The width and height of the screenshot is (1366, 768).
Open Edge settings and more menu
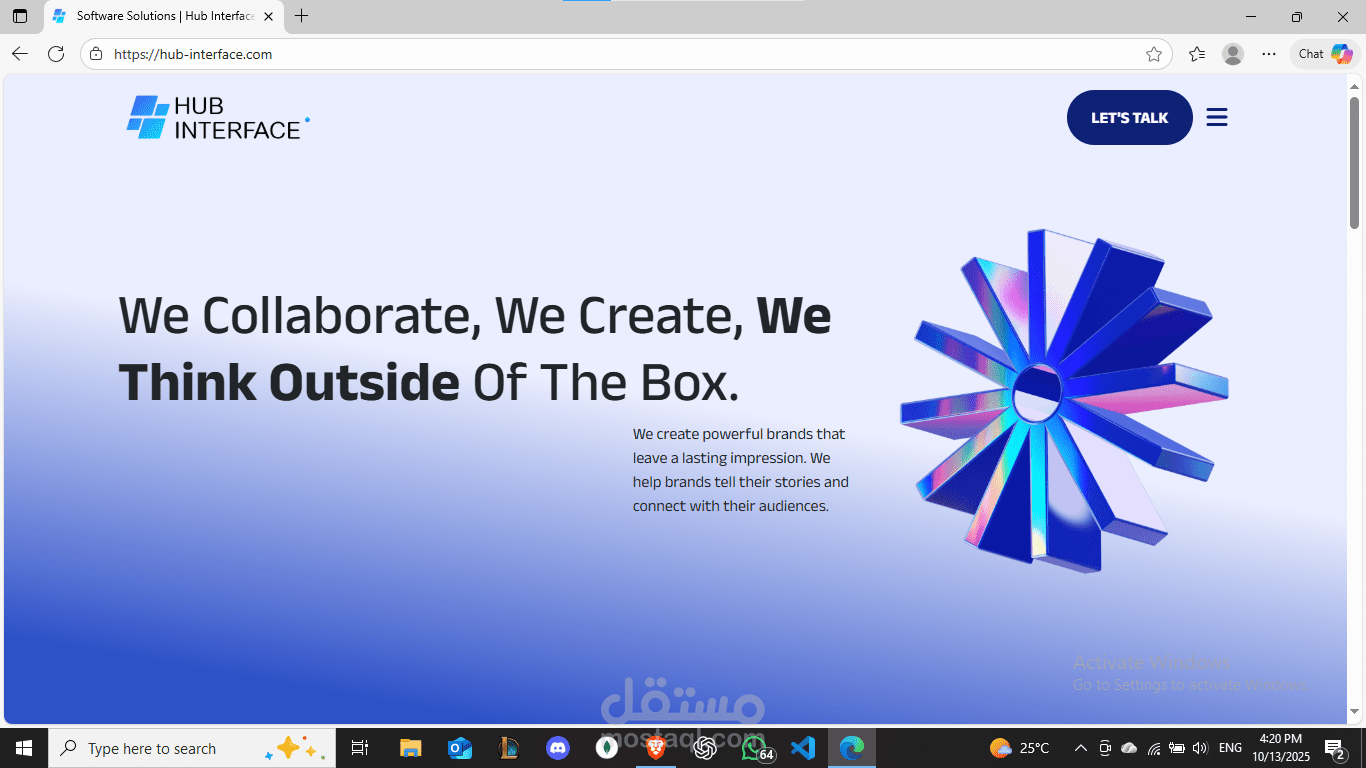point(1269,54)
